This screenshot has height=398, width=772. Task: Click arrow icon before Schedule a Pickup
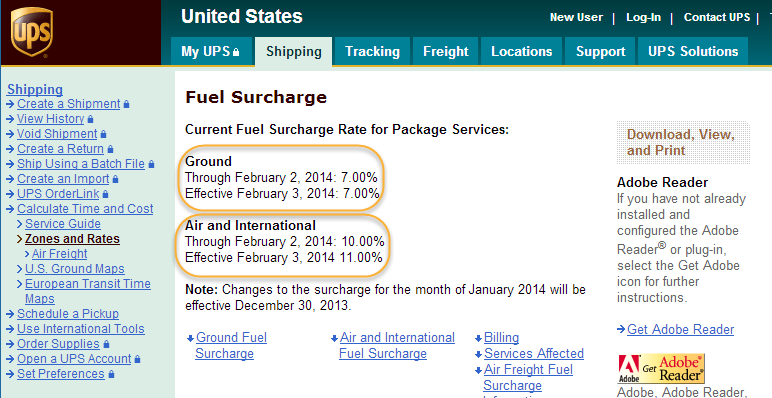tap(11, 314)
